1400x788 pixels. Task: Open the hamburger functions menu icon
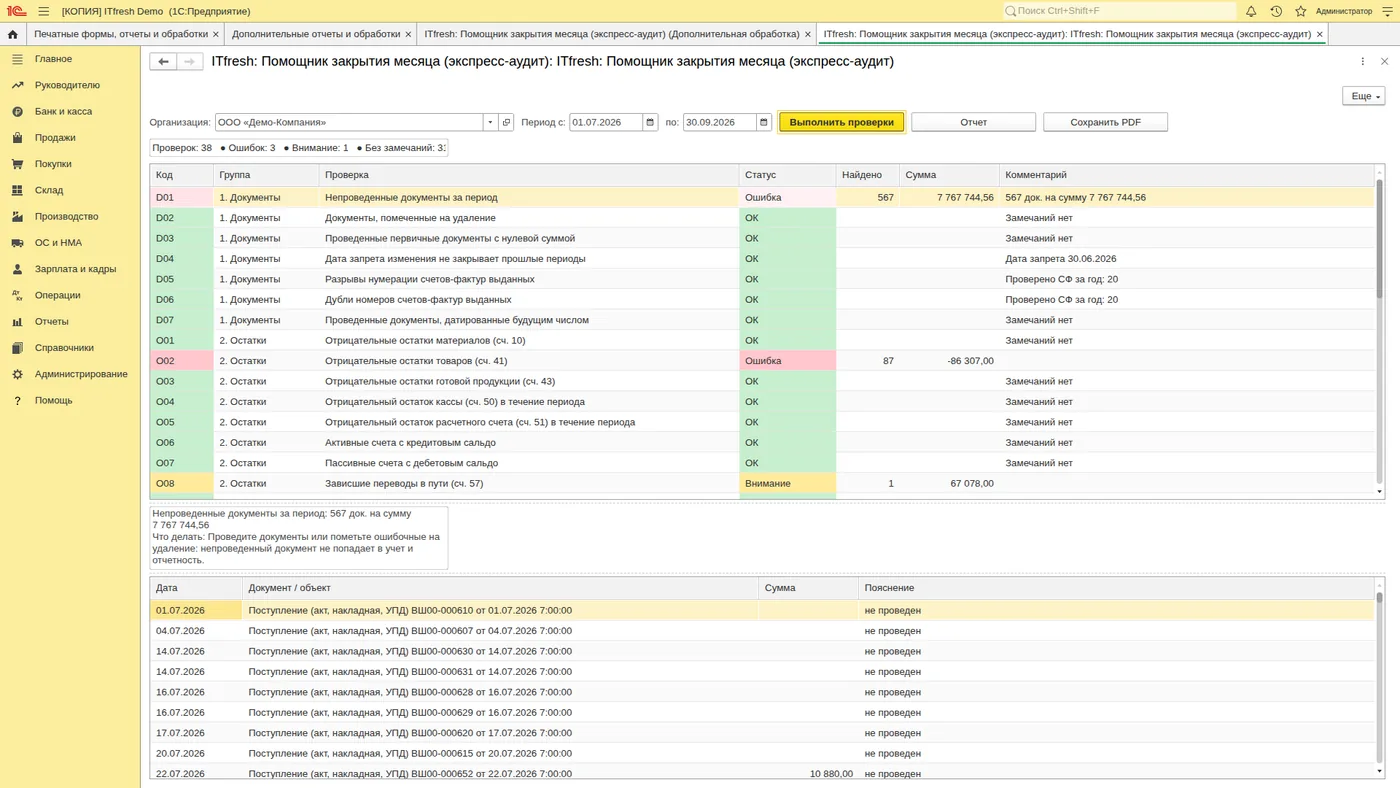tap(44, 11)
